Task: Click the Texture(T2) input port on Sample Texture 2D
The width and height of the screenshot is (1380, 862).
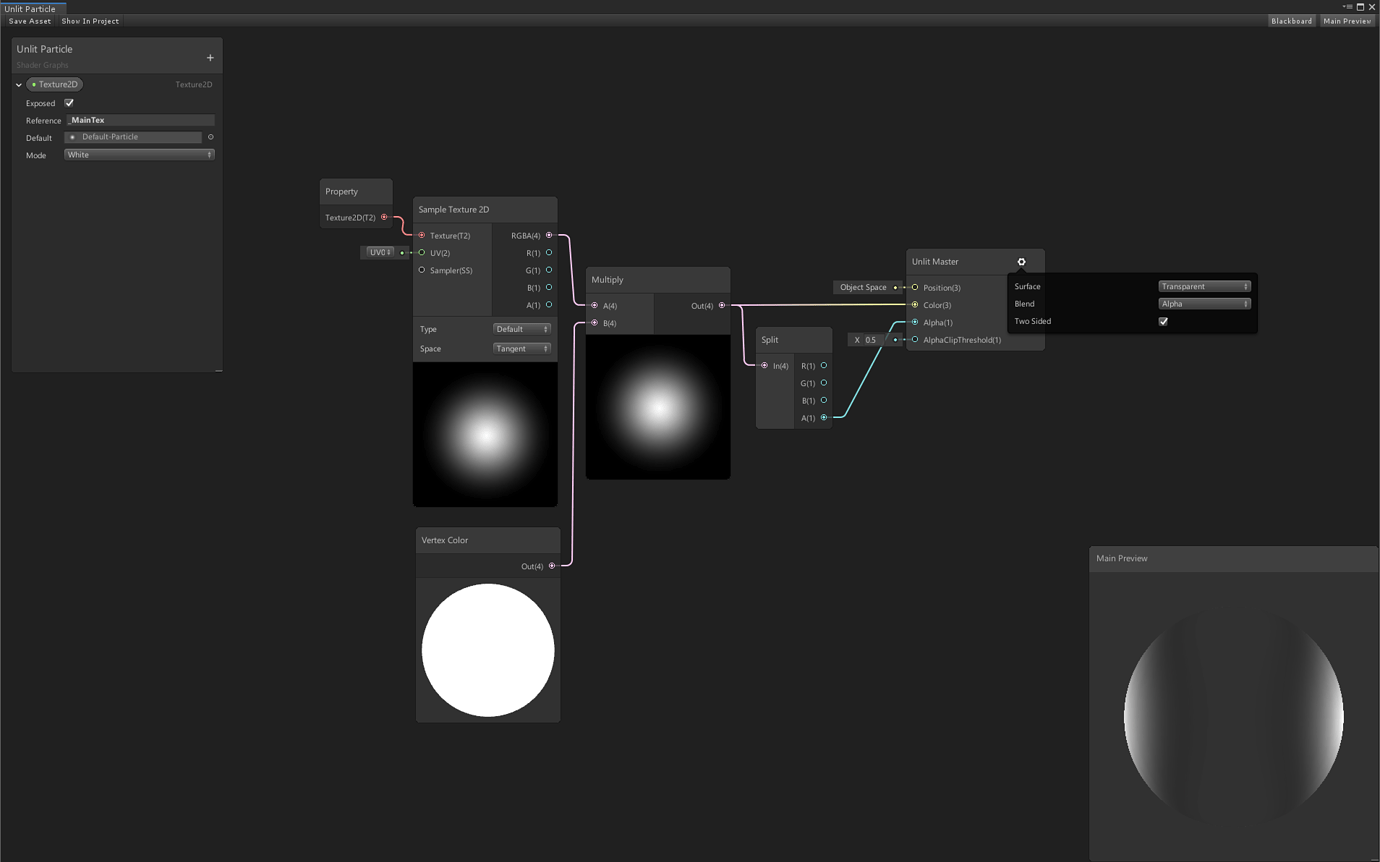Action: tap(421, 235)
